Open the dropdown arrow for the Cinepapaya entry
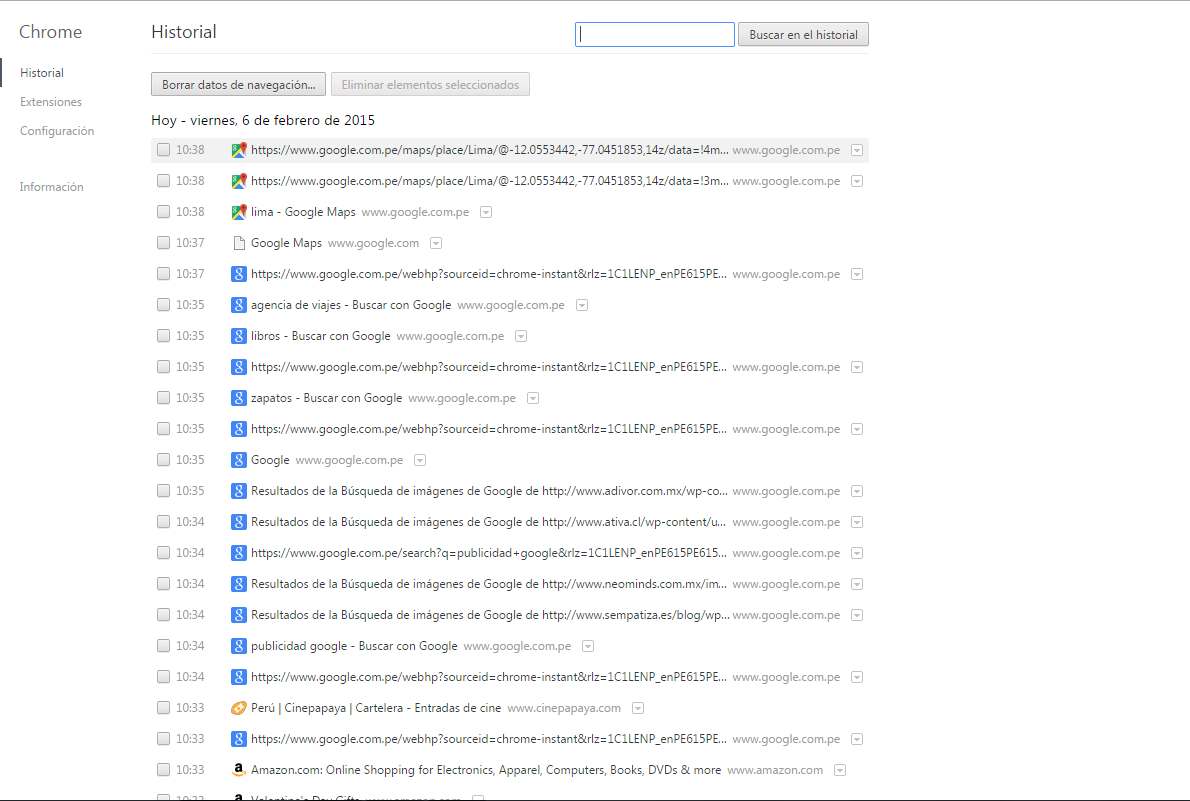This screenshot has width=1190, height=801. click(x=638, y=708)
